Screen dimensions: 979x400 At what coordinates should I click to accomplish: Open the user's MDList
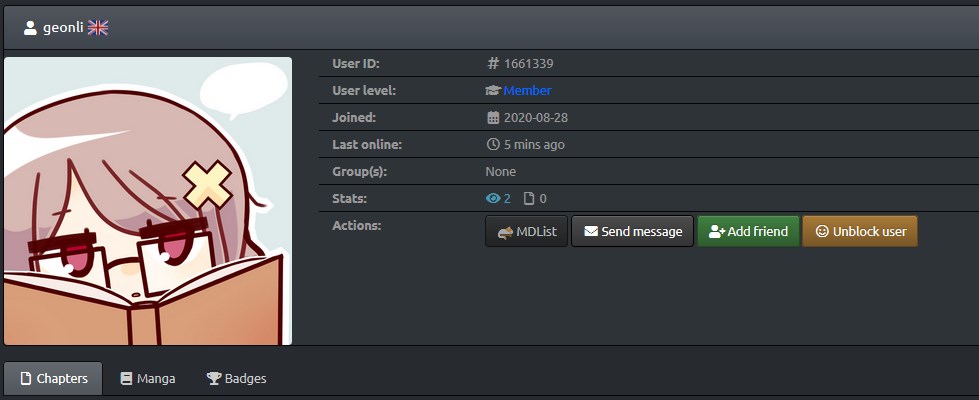[x=526, y=231]
